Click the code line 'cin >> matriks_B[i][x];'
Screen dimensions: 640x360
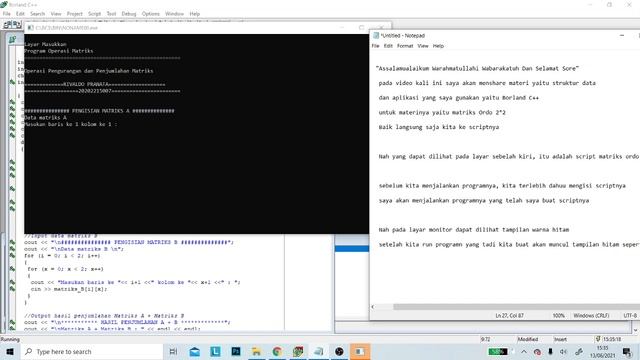tap(69, 289)
